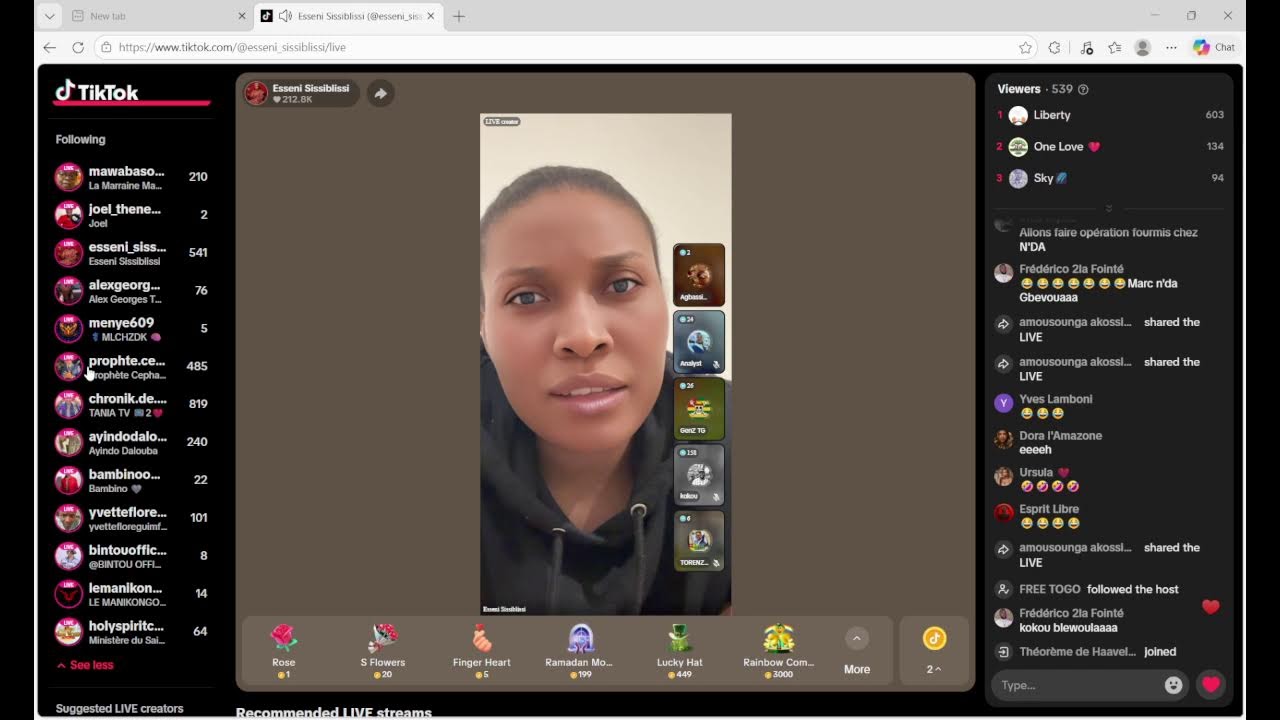Image resolution: width=1280 pixels, height=720 pixels.
Task: Open prophte.ce... live stream
Action: coord(131,367)
